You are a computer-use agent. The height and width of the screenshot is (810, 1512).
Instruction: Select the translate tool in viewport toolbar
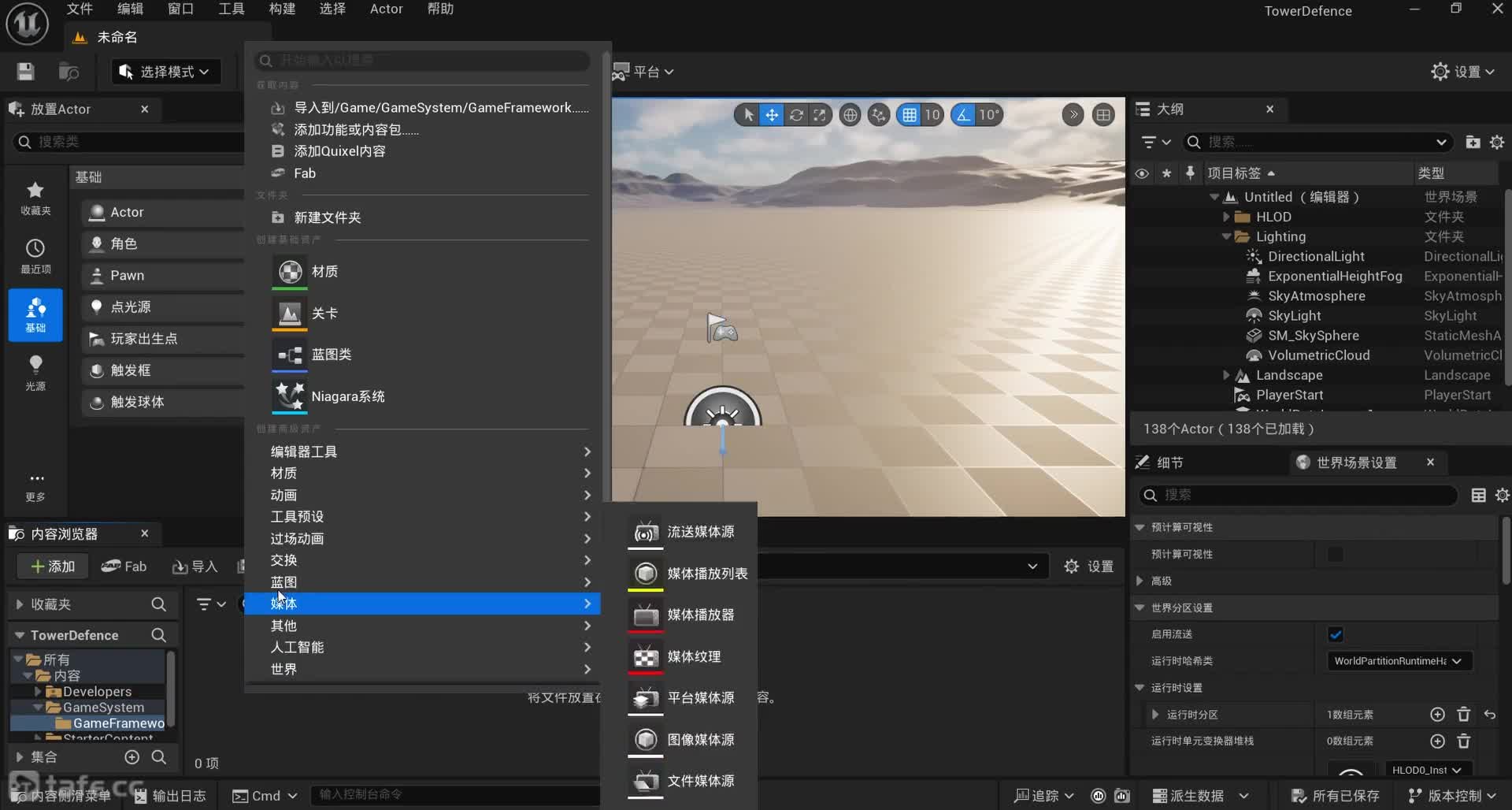772,115
